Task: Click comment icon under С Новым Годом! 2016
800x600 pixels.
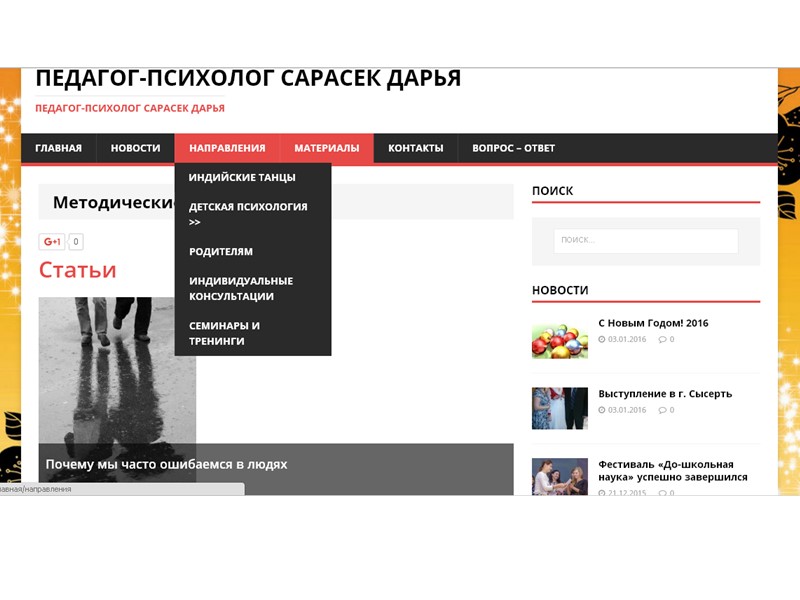Action: (x=662, y=339)
